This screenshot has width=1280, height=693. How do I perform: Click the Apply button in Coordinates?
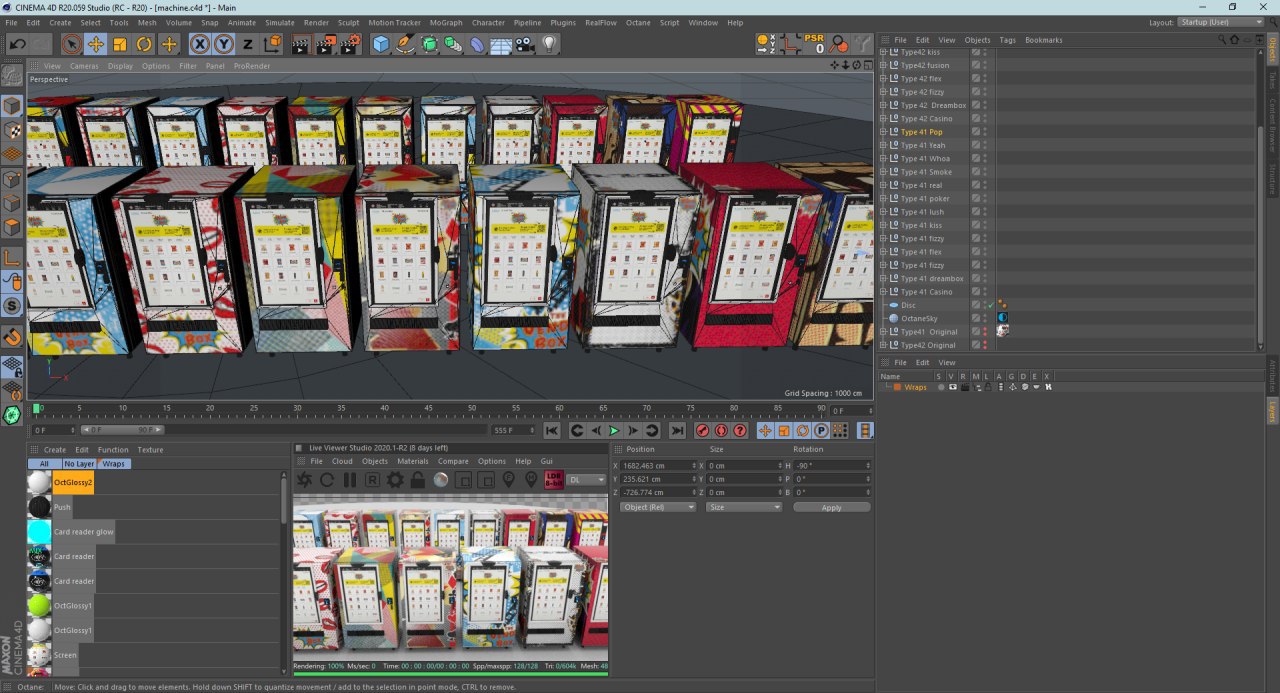click(831, 507)
